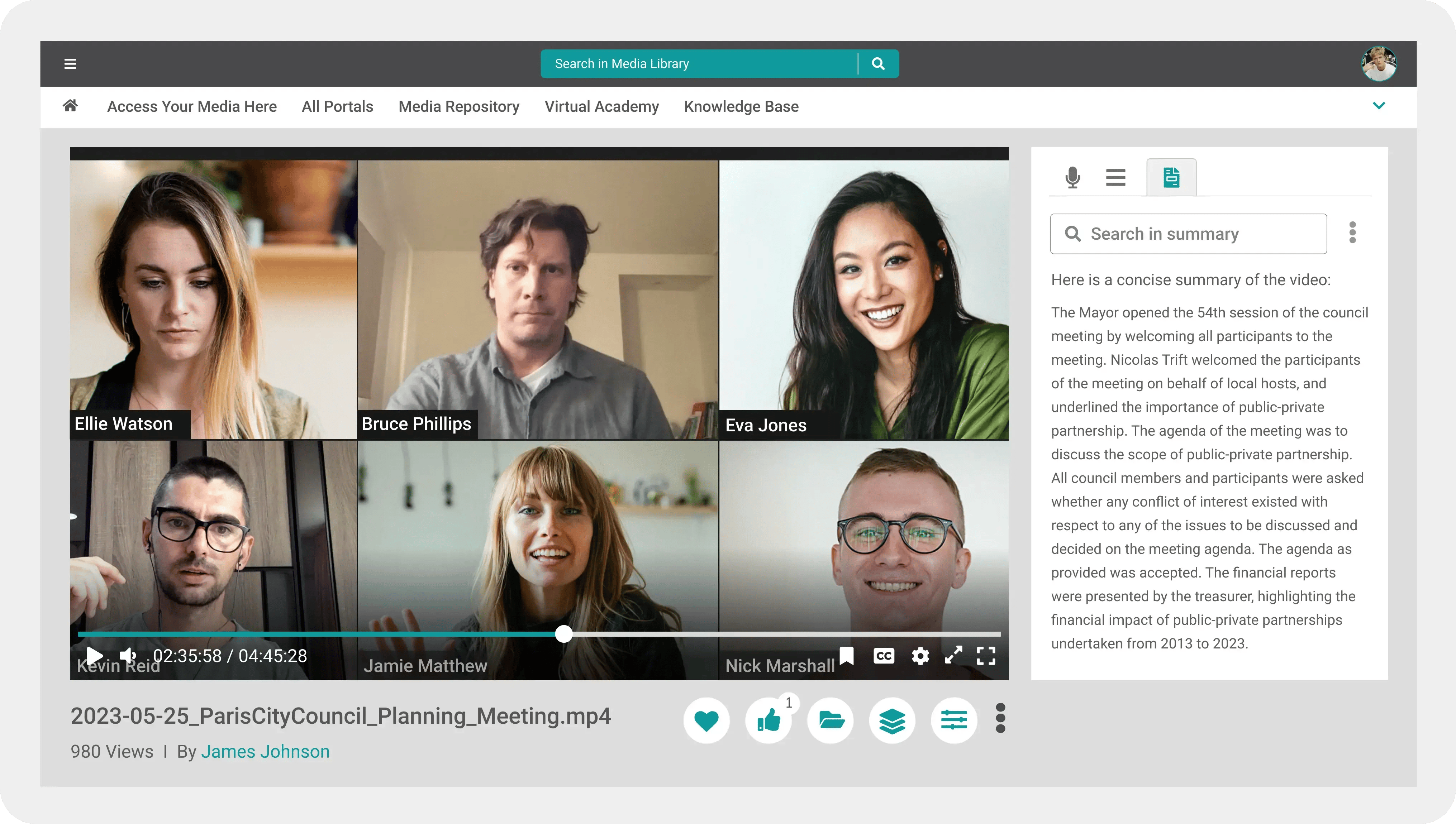Open the Knowledge Base menu item
Screen dimensions: 1456x824
[x=741, y=106]
